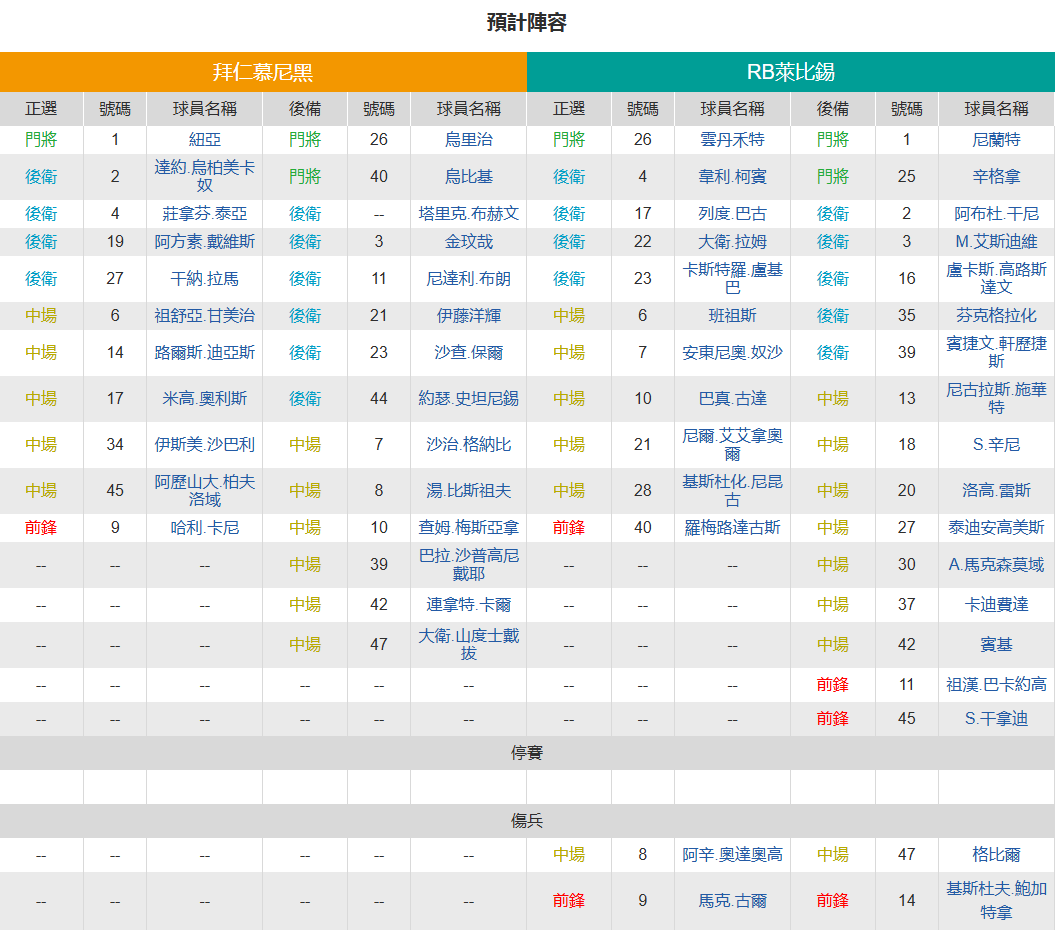Image resolution: width=1055 pixels, height=930 pixels.
Task: Click substitute goalkeeper 烏里治
Action: pos(469,139)
